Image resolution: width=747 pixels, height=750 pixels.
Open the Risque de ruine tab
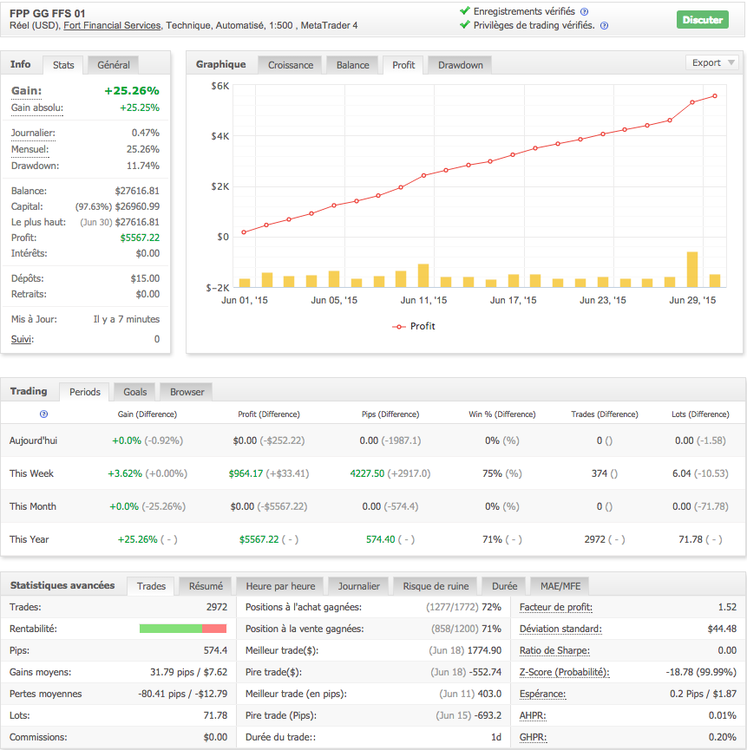[435, 586]
